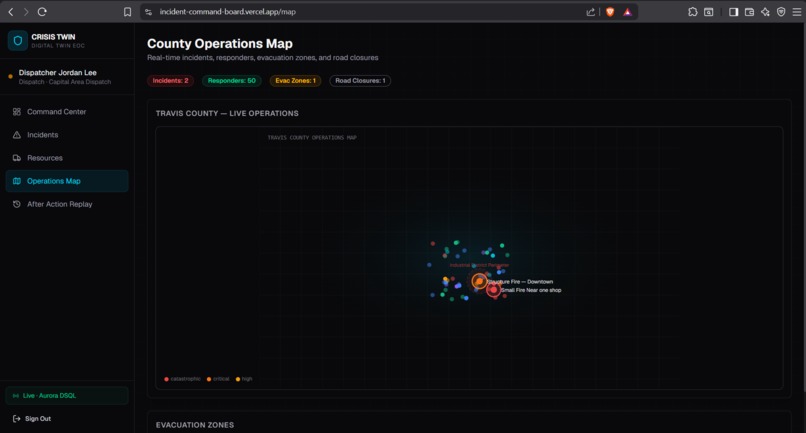Click the Sign Out door-arrow icon
Viewport: 806px width, 433px height.
pyautogui.click(x=16, y=419)
